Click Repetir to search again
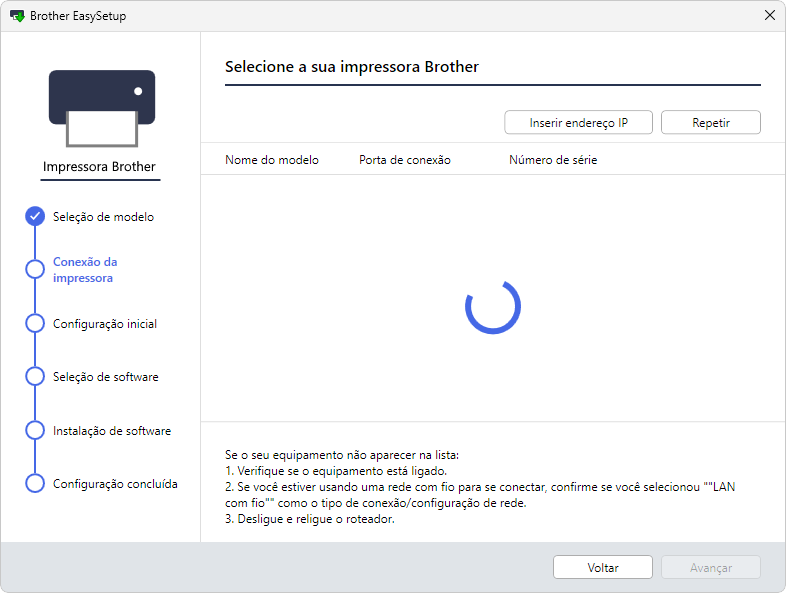The image size is (786, 593). (x=711, y=122)
